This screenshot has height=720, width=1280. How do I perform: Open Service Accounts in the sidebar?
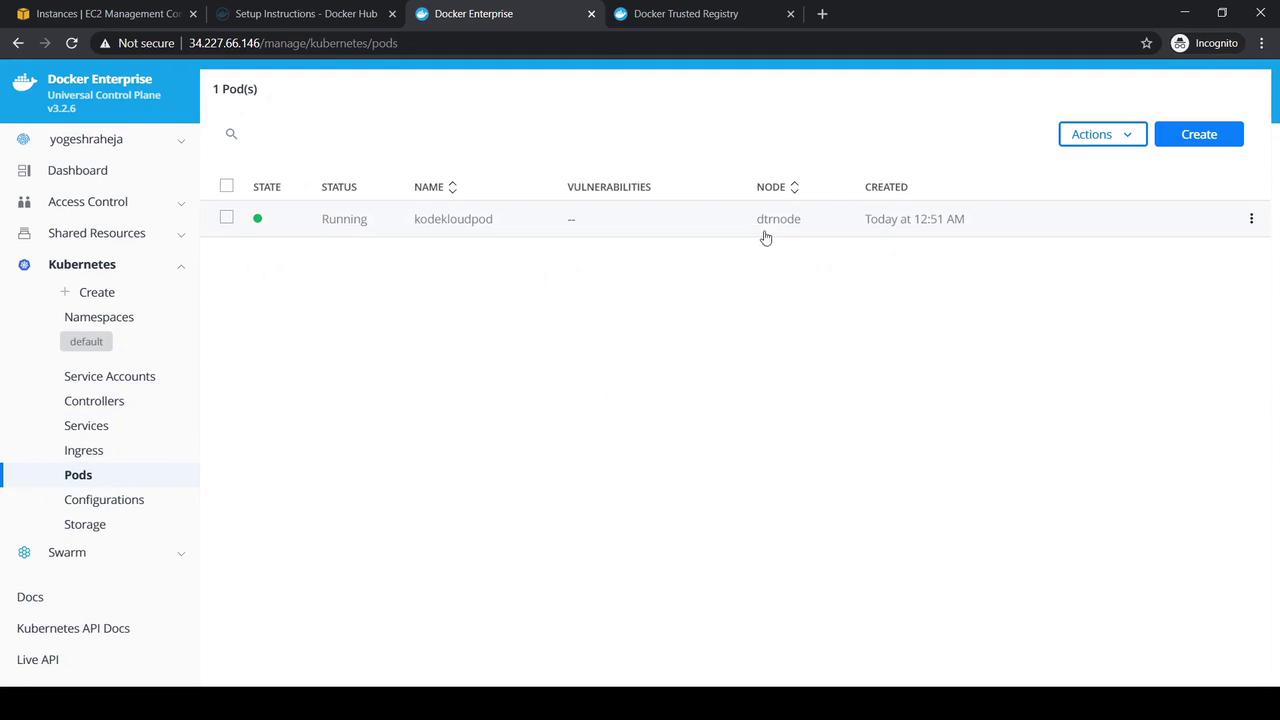click(110, 376)
